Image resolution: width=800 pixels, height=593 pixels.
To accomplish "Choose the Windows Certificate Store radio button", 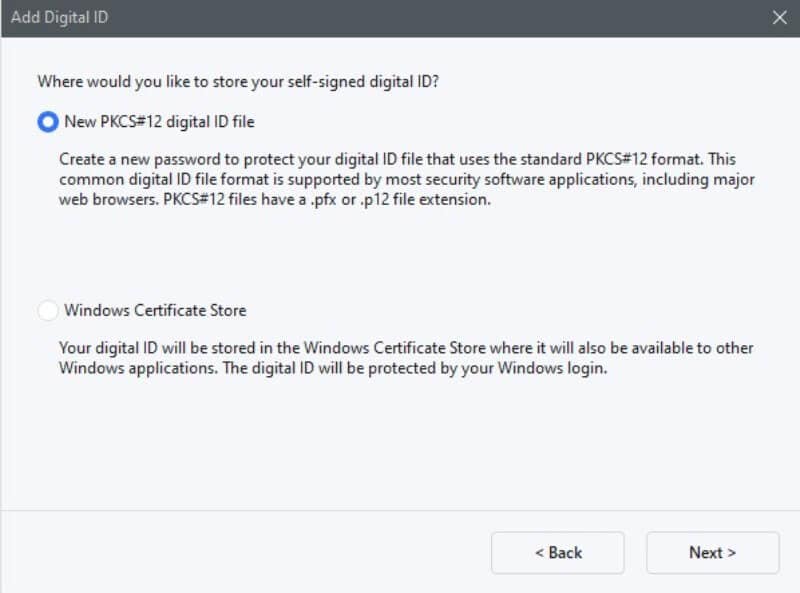I will (x=48, y=311).
